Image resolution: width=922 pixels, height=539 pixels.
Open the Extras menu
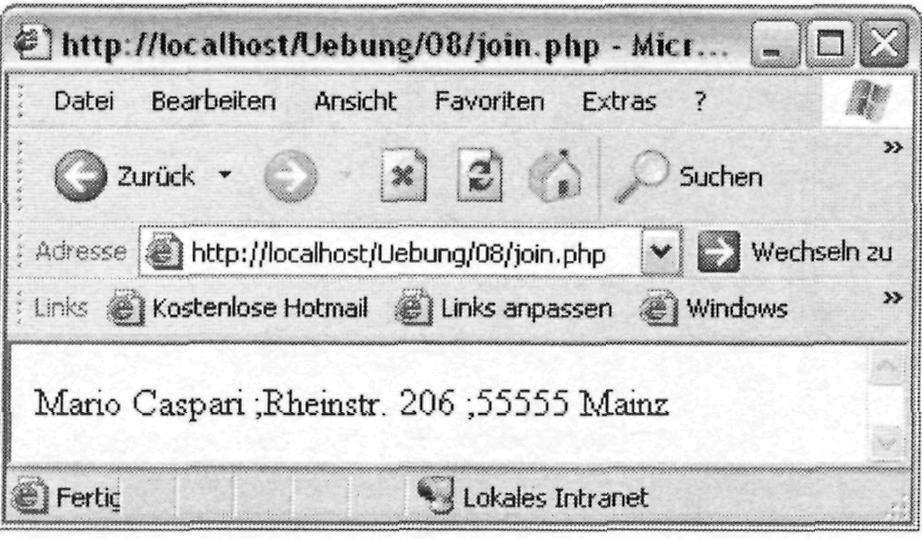tap(619, 101)
